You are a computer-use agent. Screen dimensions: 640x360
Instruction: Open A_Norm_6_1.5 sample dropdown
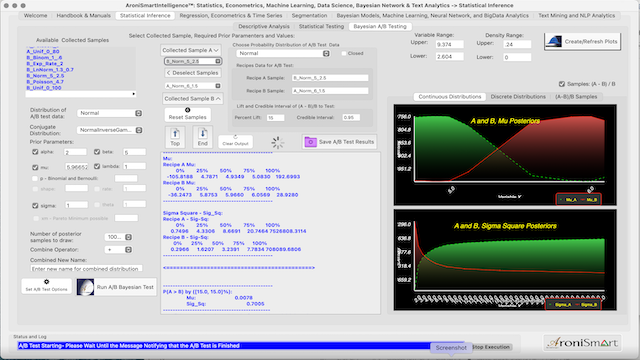193,86
